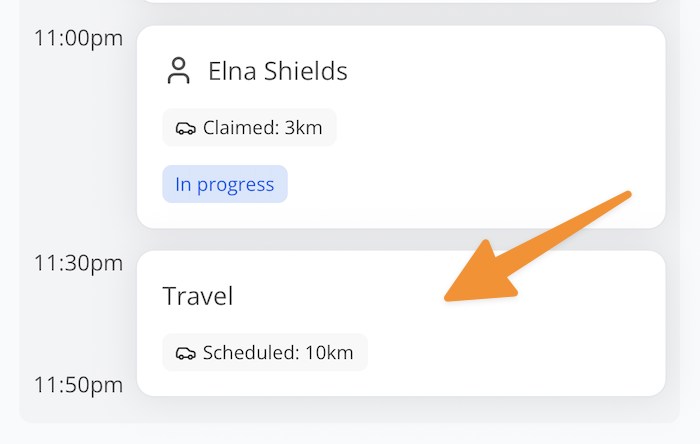This screenshot has height=444, width=700.
Task: Open Elna Shields client name
Action: pos(277,71)
